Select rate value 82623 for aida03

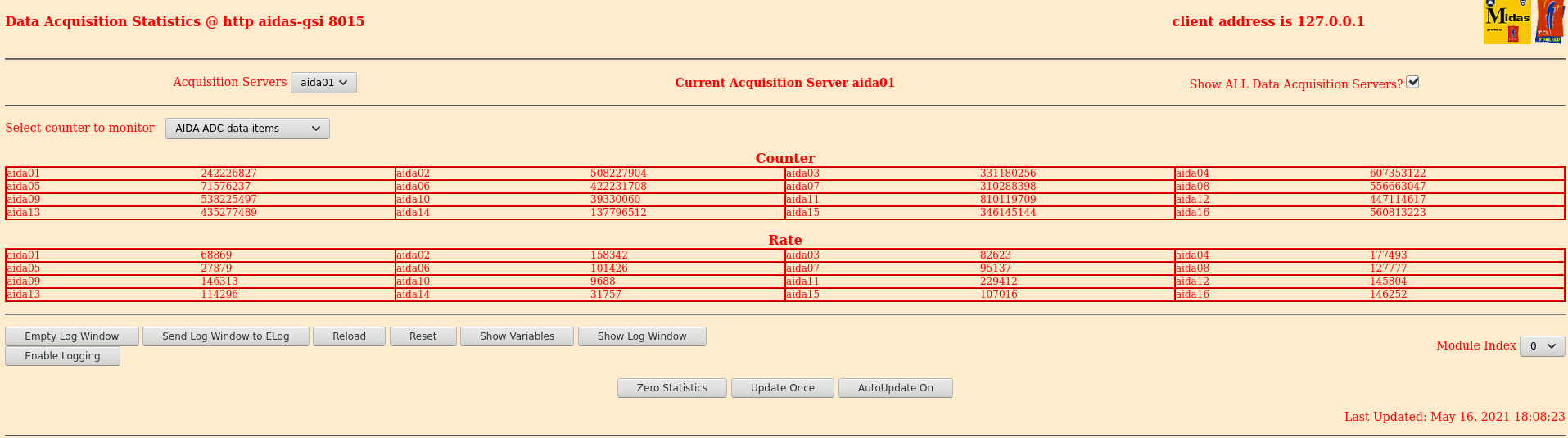[x=996, y=255]
